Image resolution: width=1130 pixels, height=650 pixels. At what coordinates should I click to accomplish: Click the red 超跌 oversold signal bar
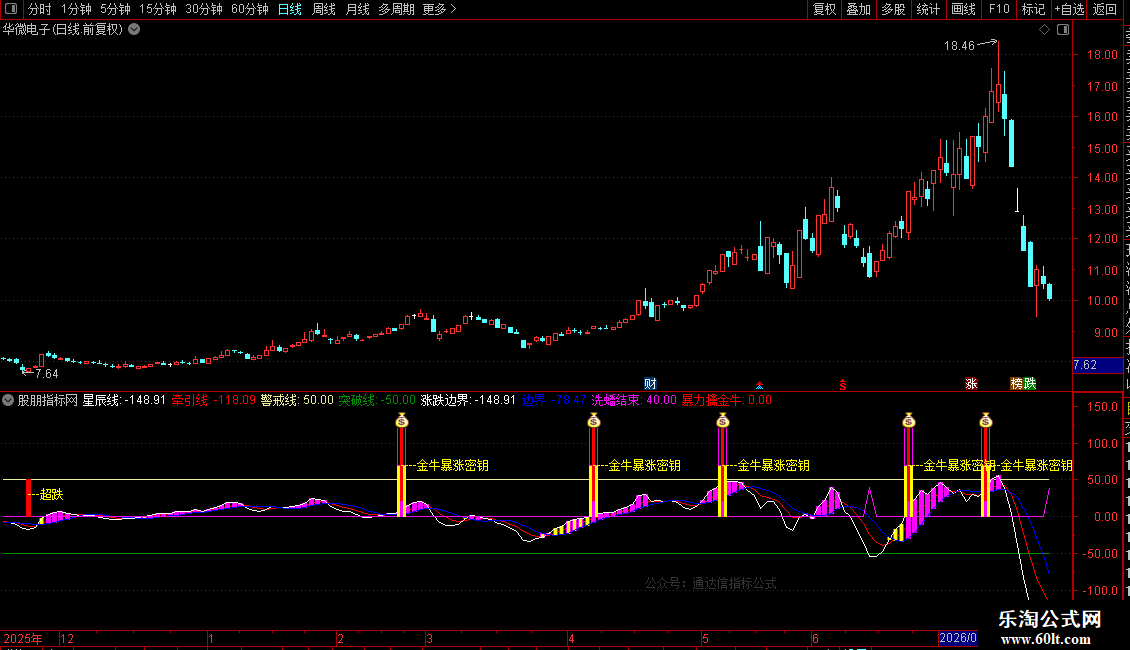[x=29, y=498]
